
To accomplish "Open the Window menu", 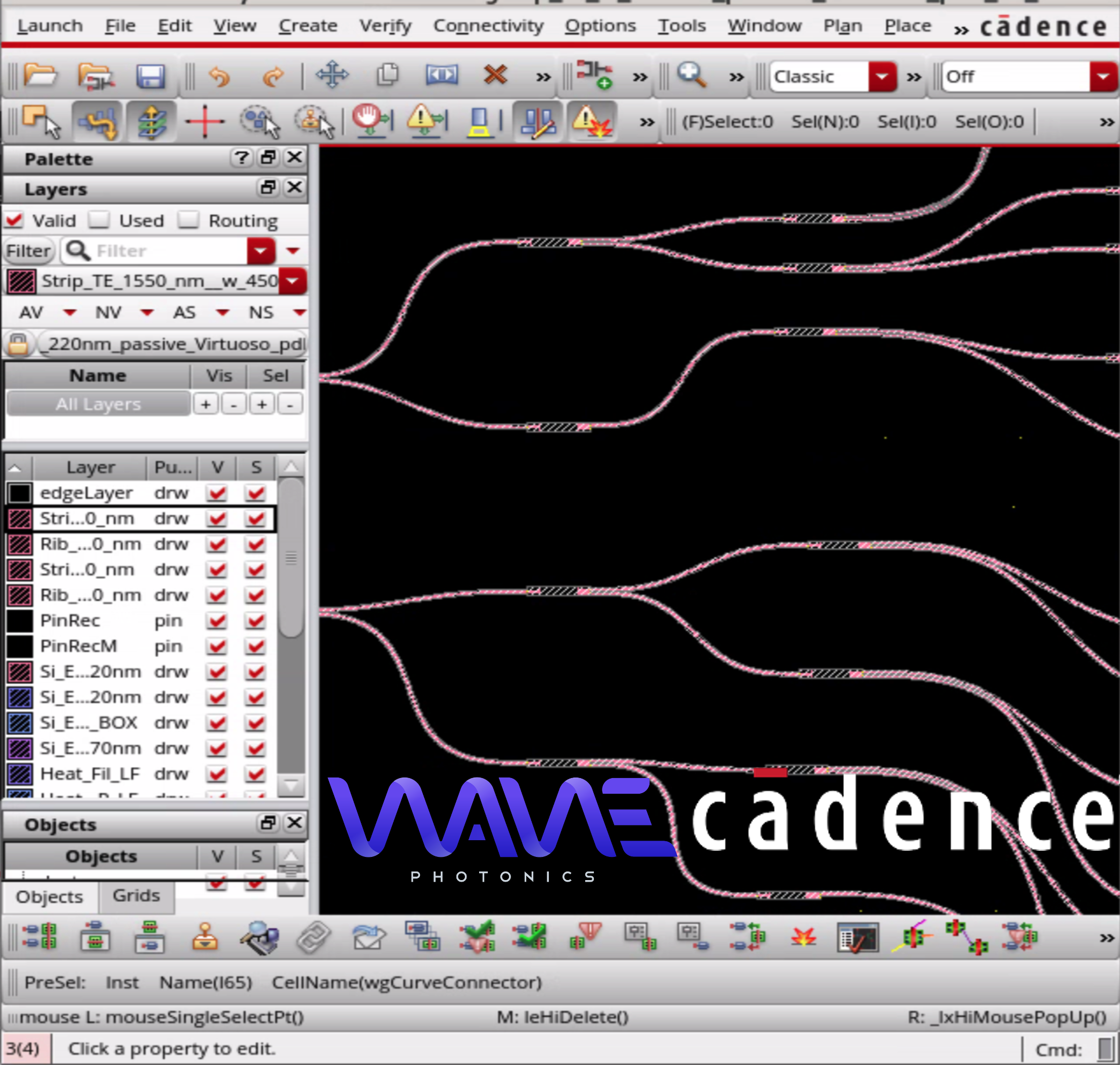I will (765, 26).
